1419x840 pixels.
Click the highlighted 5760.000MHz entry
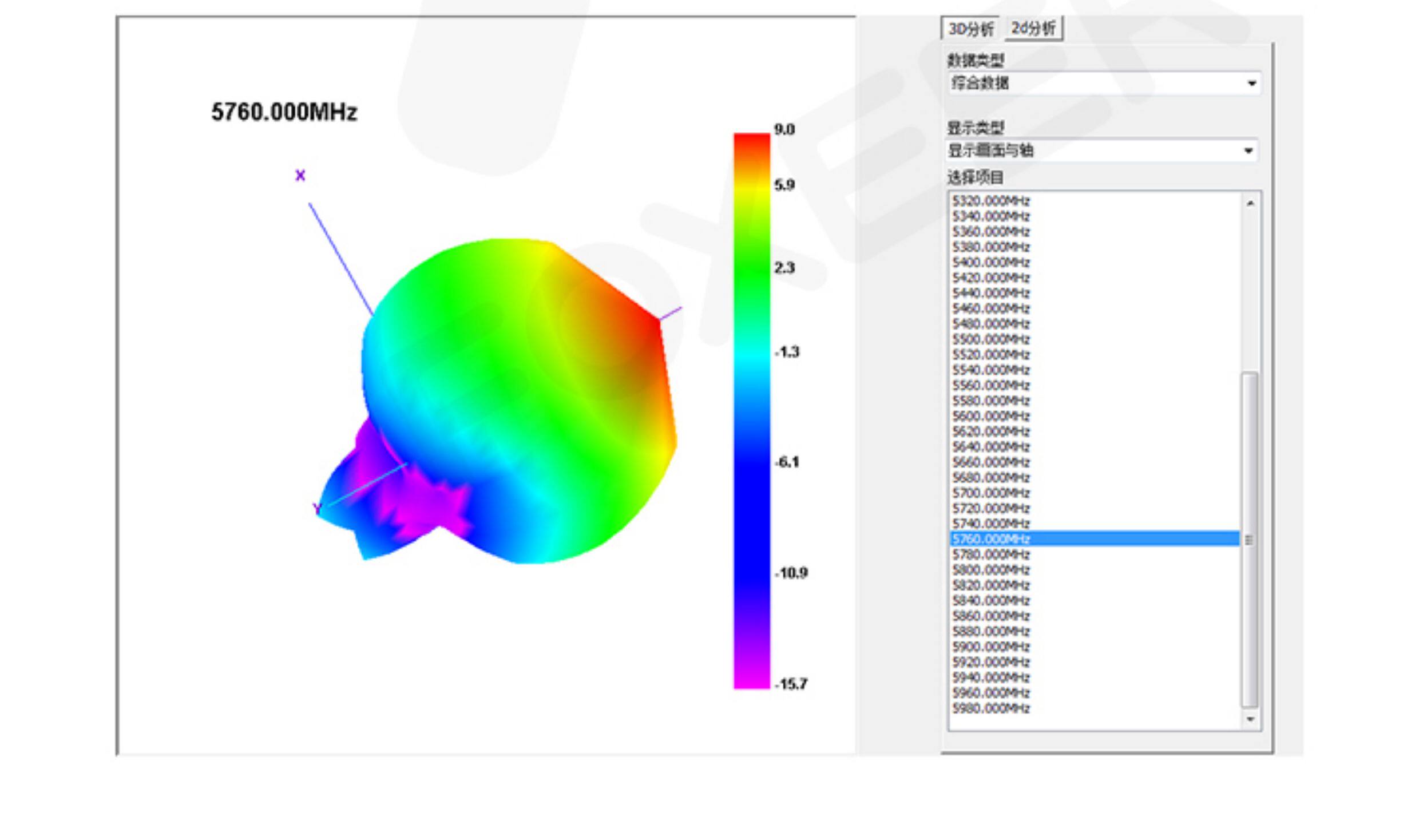coord(991,539)
